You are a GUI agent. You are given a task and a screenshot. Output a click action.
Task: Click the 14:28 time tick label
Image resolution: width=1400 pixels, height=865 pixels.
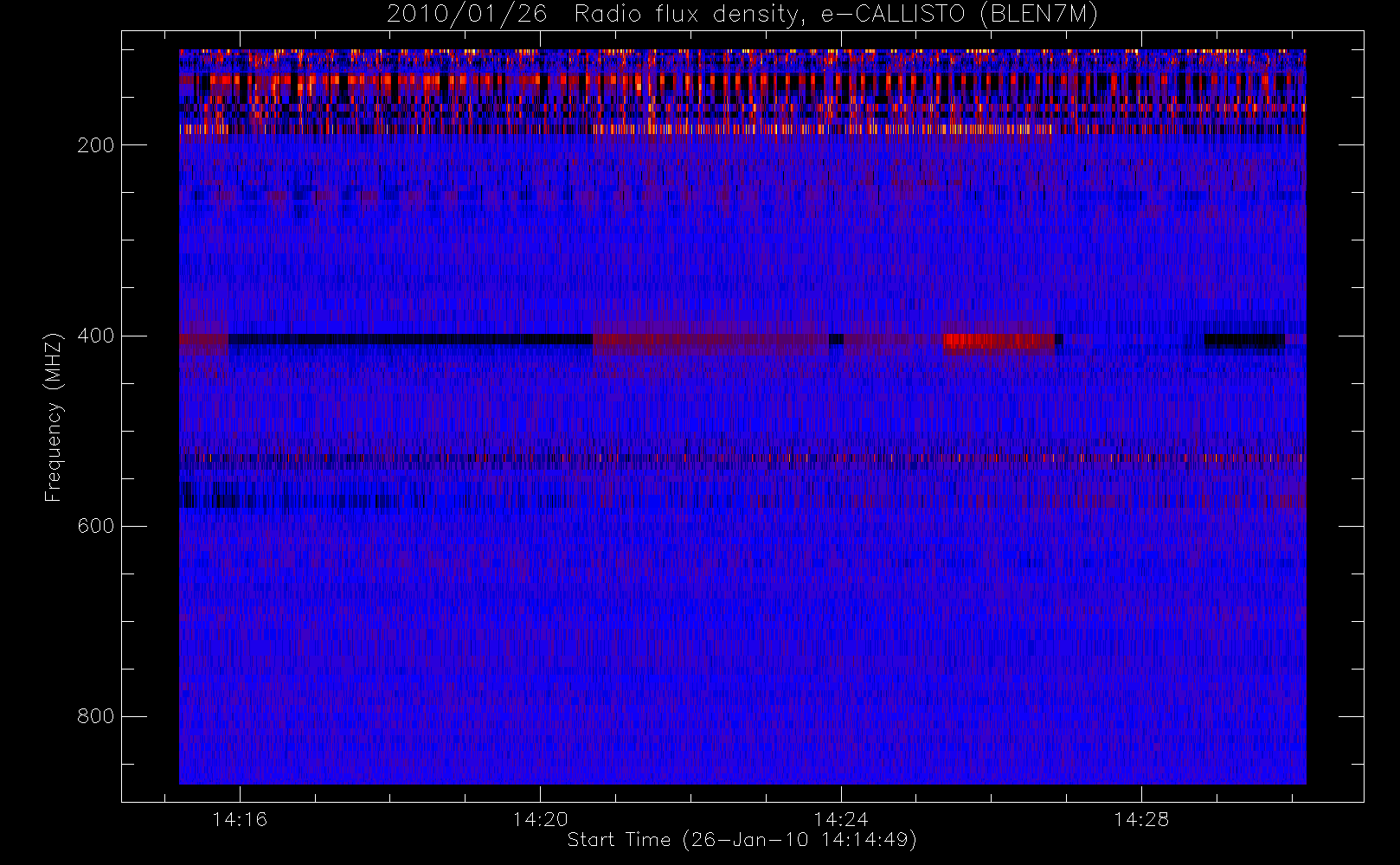pyautogui.click(x=1140, y=819)
